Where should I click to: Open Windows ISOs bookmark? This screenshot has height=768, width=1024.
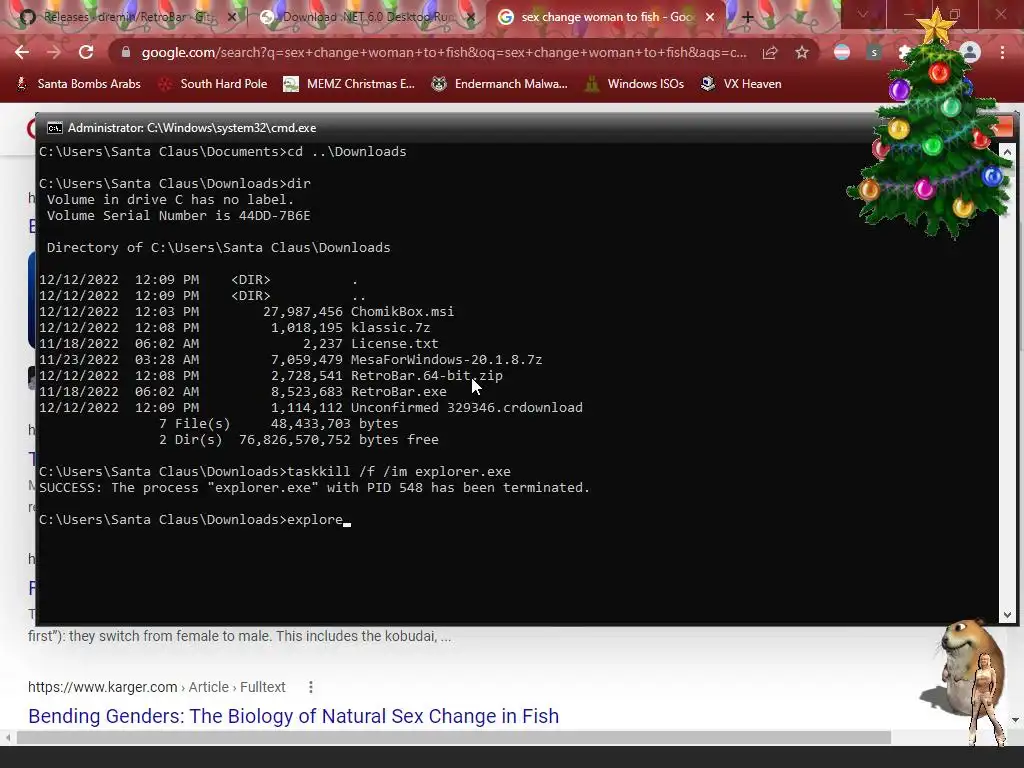pos(635,84)
